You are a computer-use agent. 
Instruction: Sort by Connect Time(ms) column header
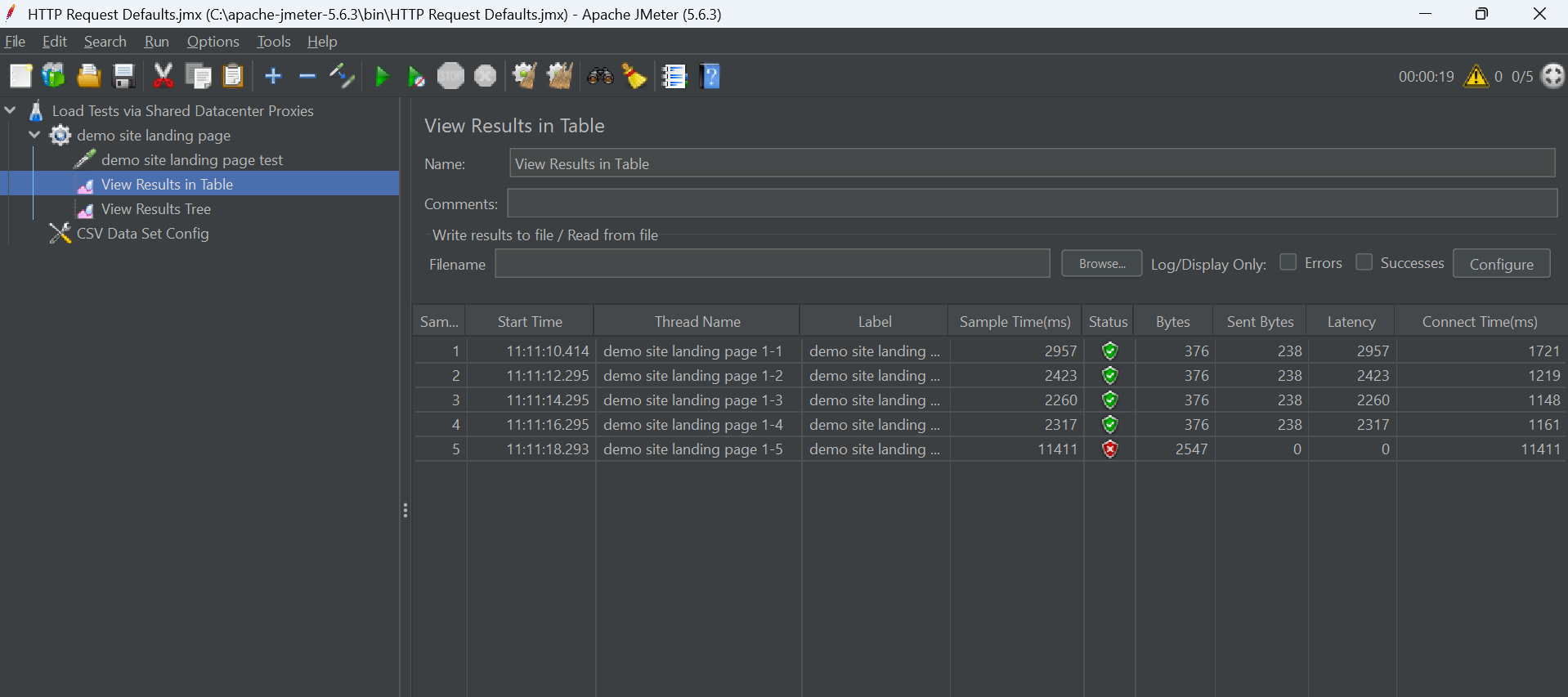point(1480,322)
